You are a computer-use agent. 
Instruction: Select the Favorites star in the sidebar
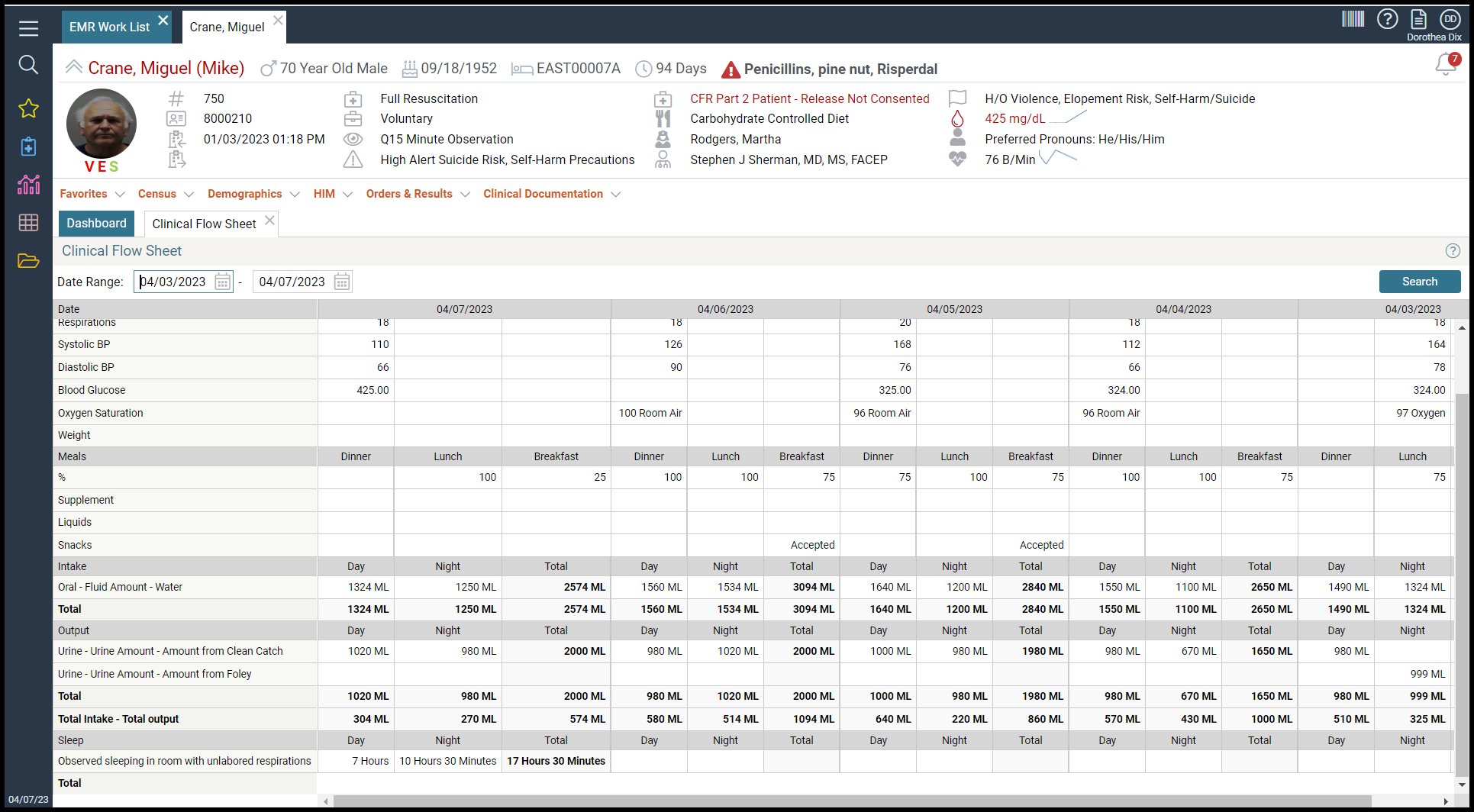(x=27, y=108)
